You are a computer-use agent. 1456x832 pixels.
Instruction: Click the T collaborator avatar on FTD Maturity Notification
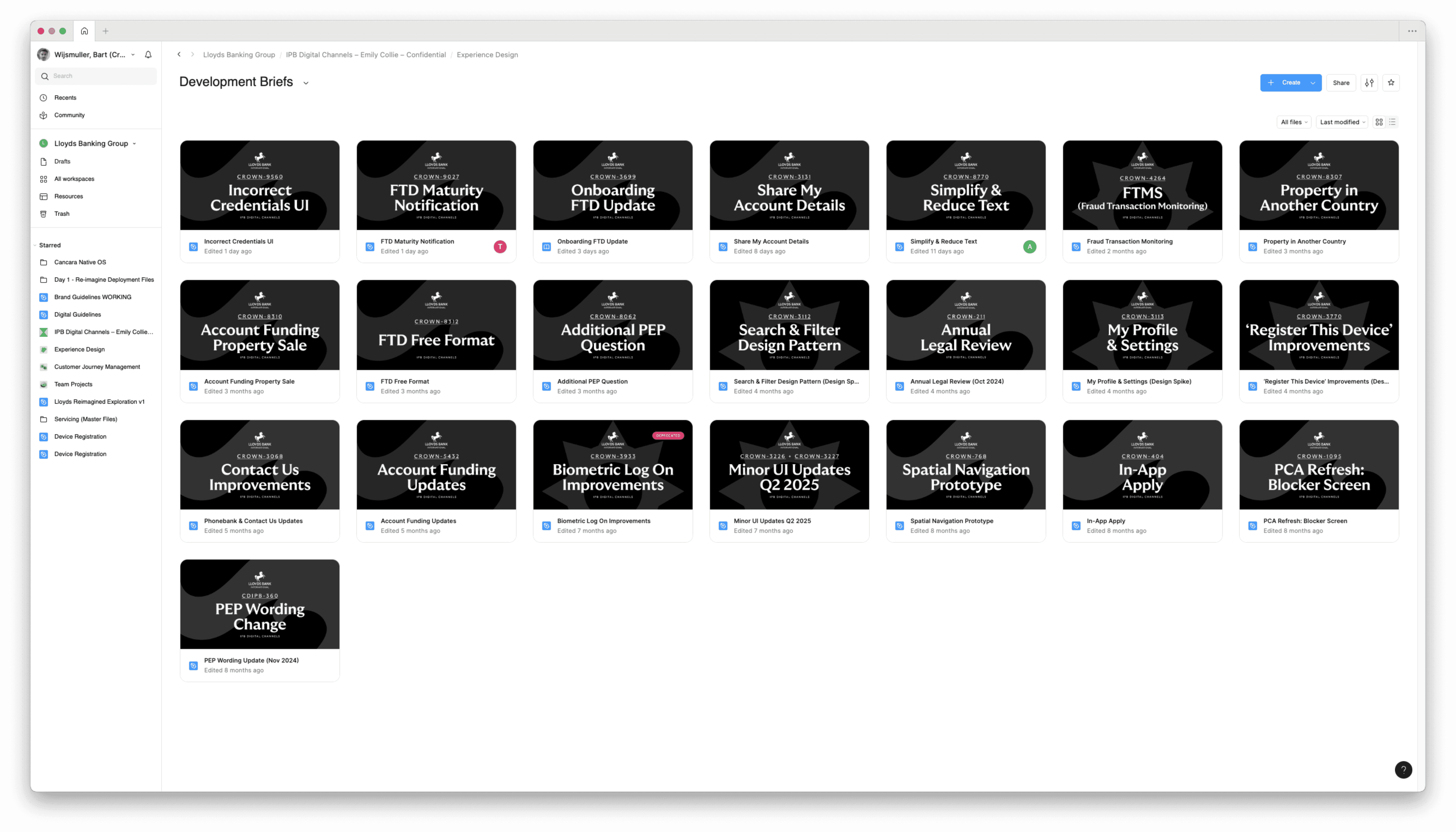pos(499,247)
